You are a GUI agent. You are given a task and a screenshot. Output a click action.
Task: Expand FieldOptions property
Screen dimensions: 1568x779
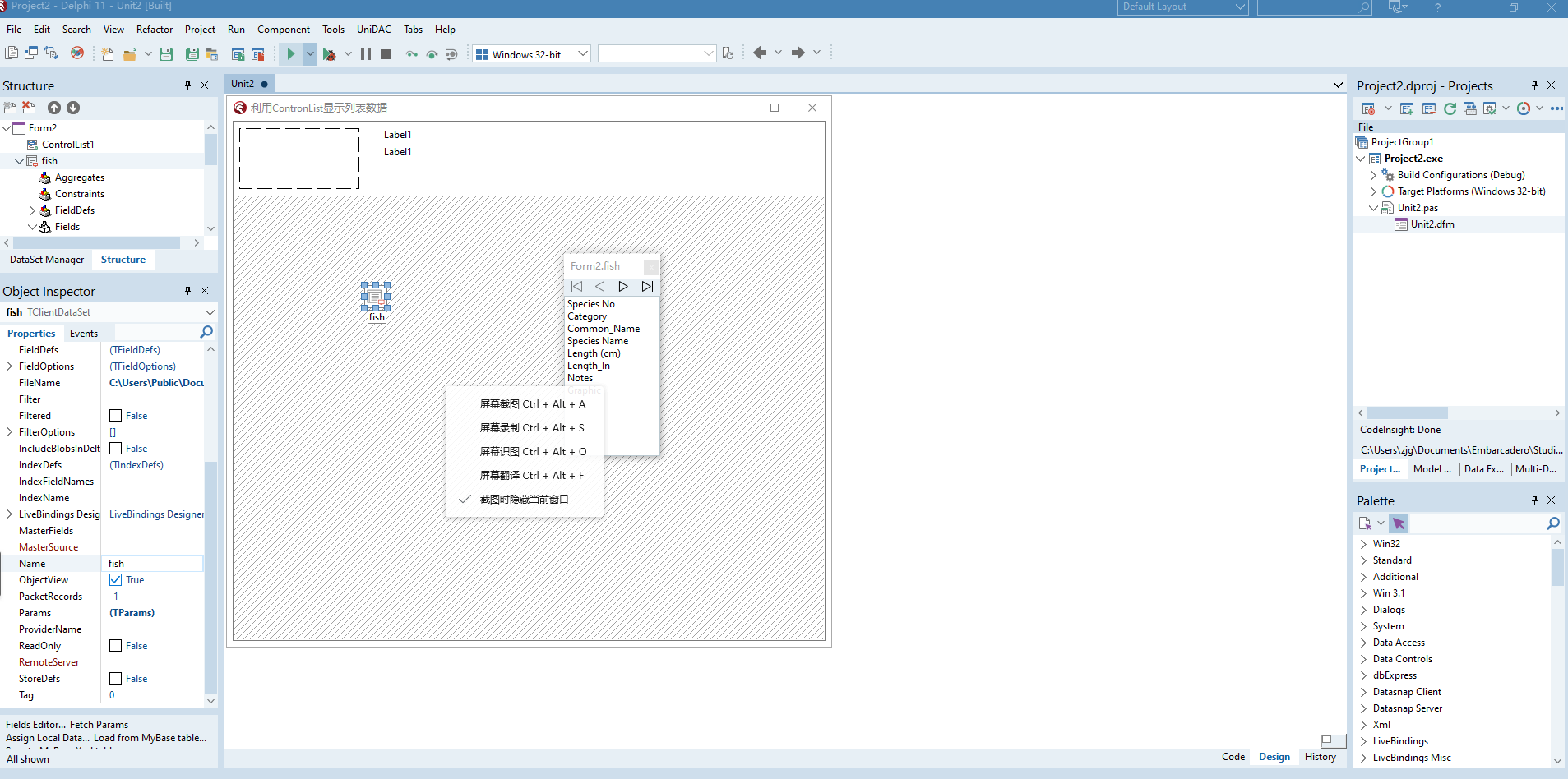pos(10,366)
